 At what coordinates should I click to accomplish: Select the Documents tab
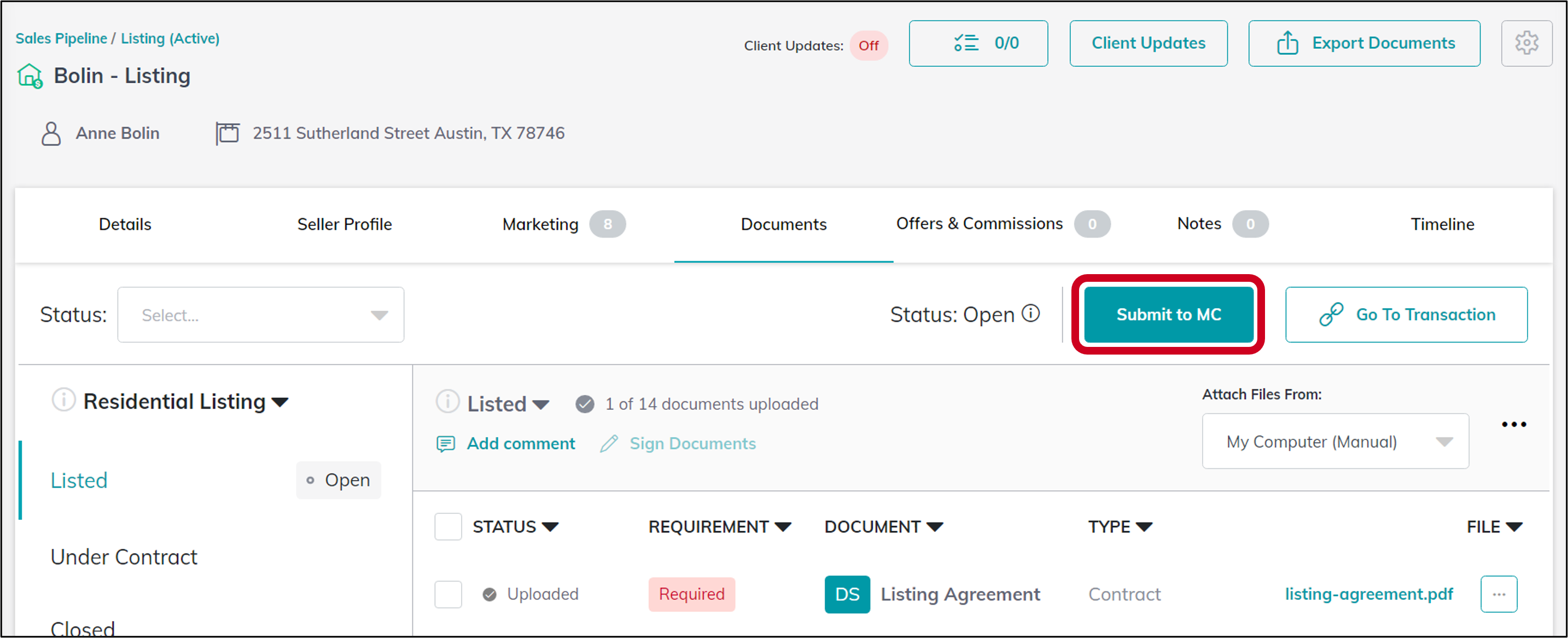click(783, 225)
